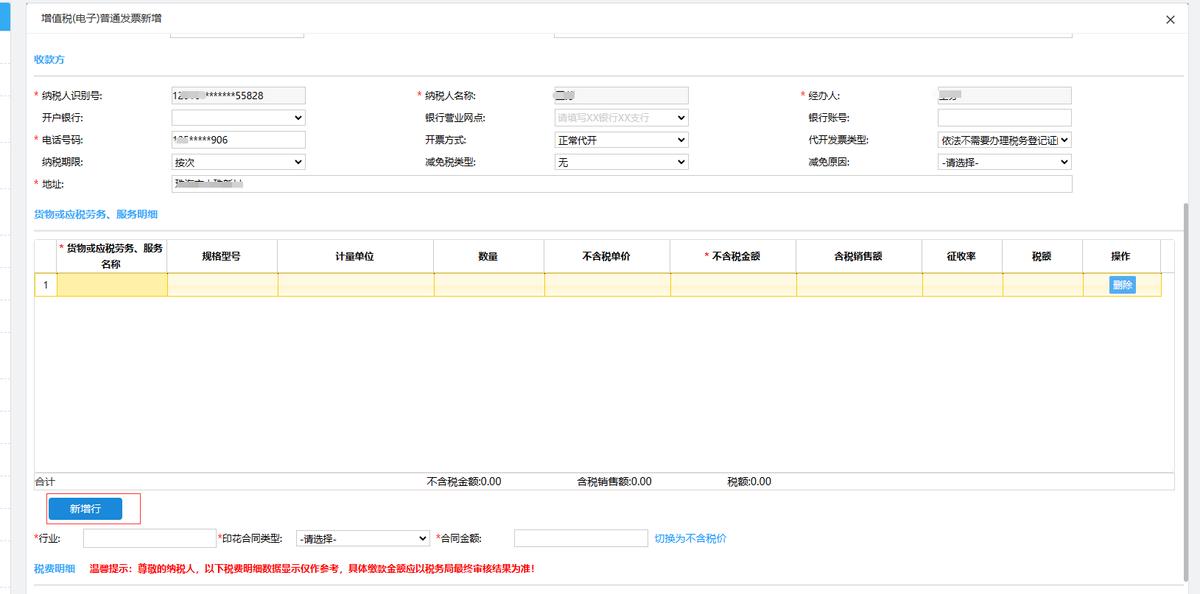Click inside the 银行账号 account field
Screen dimensions: 1200x594
click(1003, 117)
